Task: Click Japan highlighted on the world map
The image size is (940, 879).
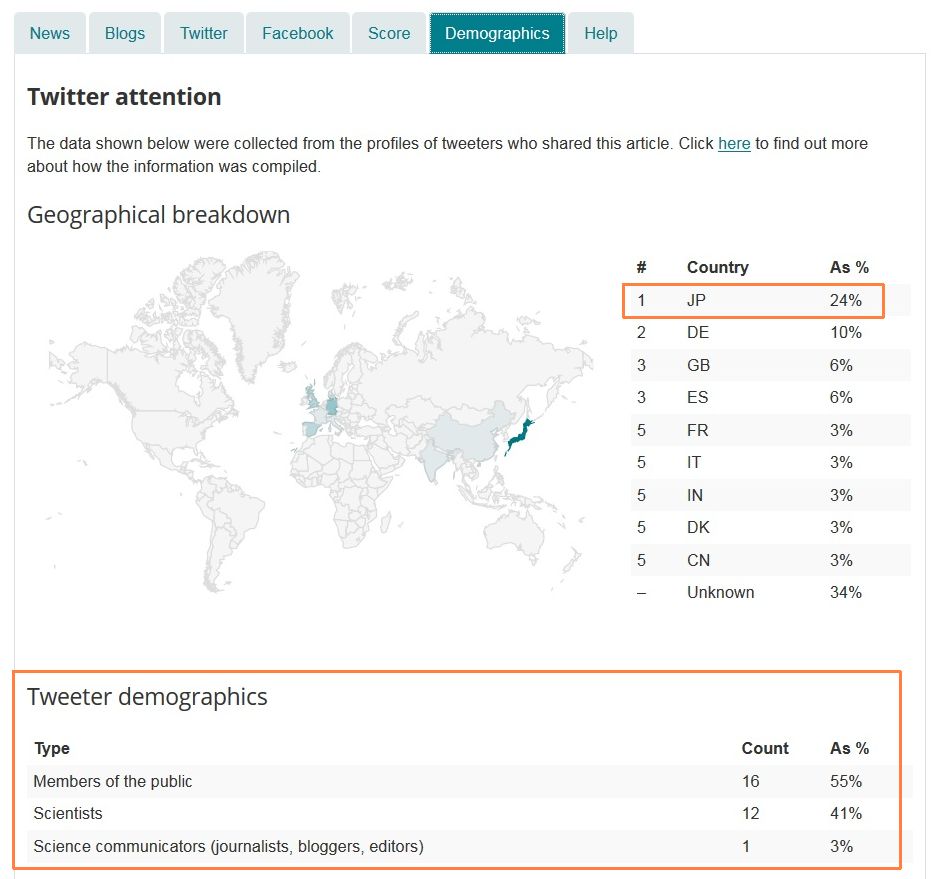Action: [519, 436]
